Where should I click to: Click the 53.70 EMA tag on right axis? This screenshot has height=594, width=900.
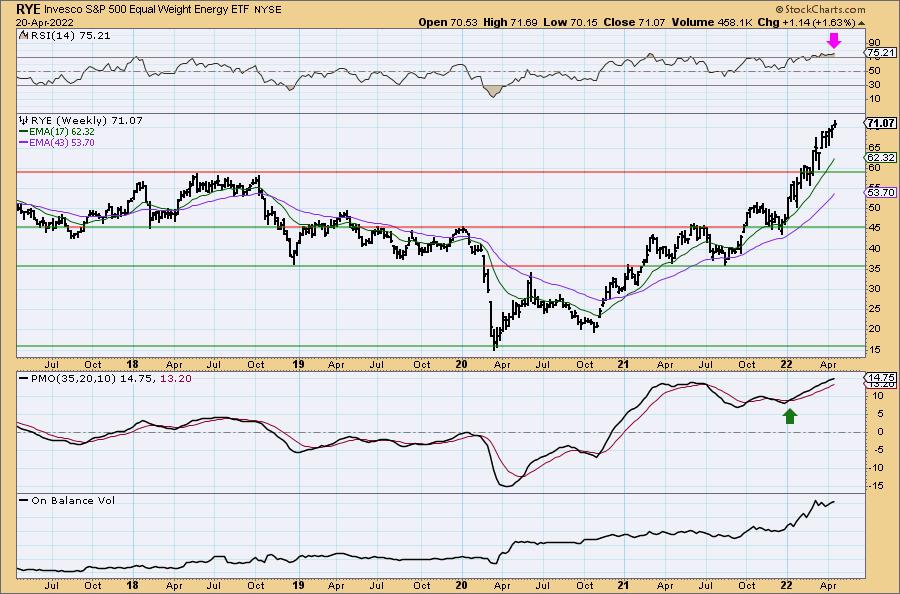[x=881, y=193]
